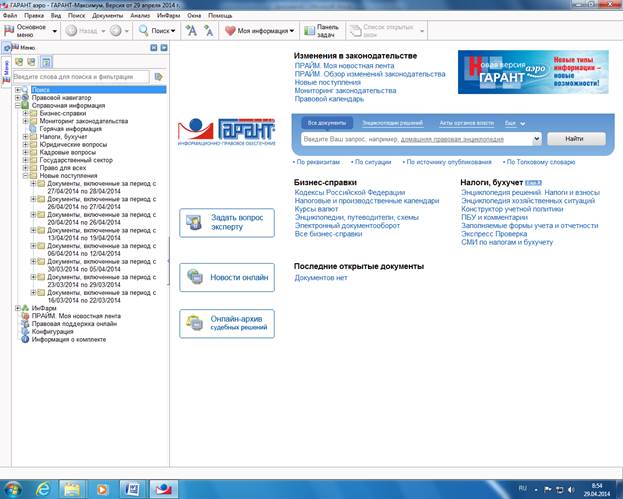Increase font size with larger A icon
This screenshot has width=623, height=499.
[x=191, y=31]
